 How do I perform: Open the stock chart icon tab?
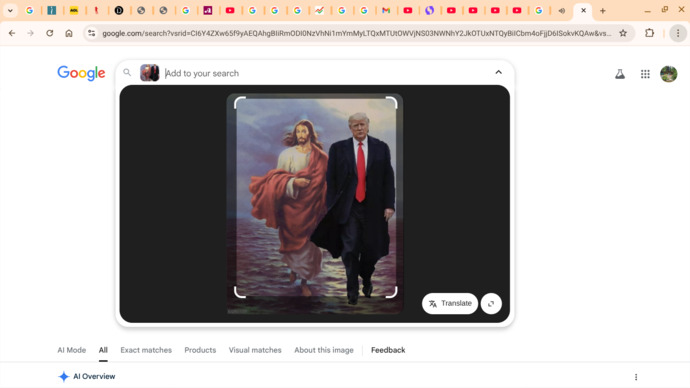coord(319,11)
